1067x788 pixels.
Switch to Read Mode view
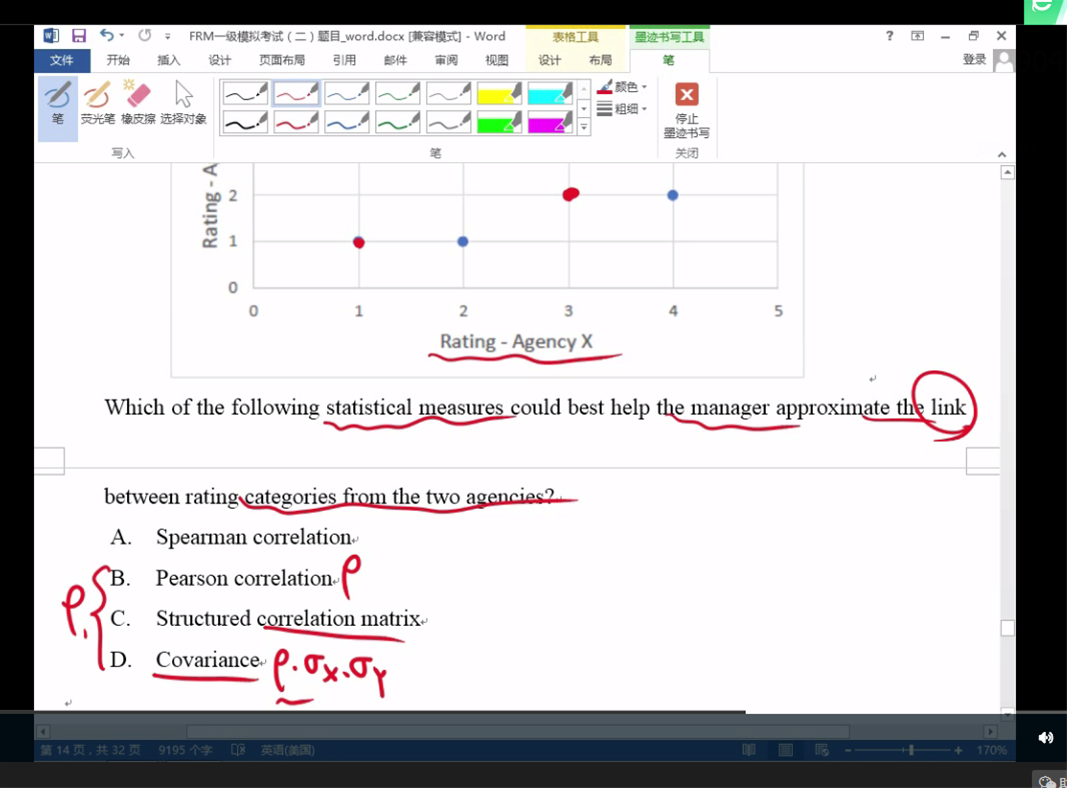click(749, 750)
